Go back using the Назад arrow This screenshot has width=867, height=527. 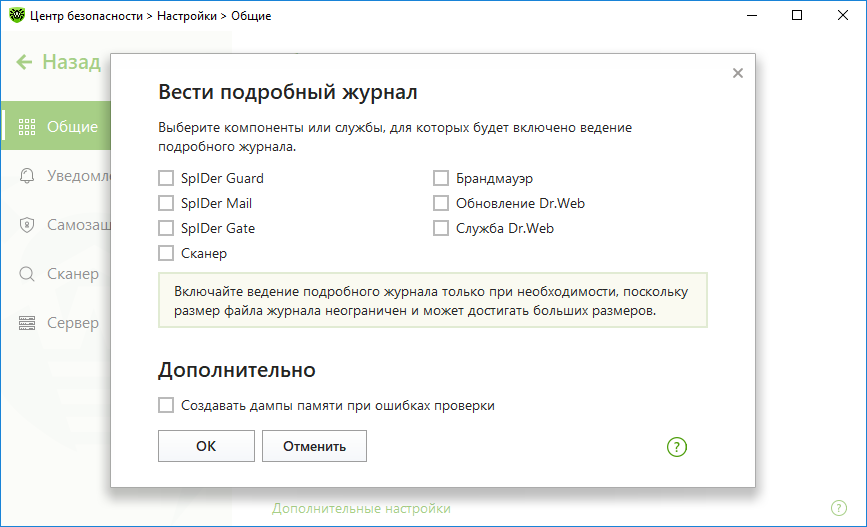24,62
